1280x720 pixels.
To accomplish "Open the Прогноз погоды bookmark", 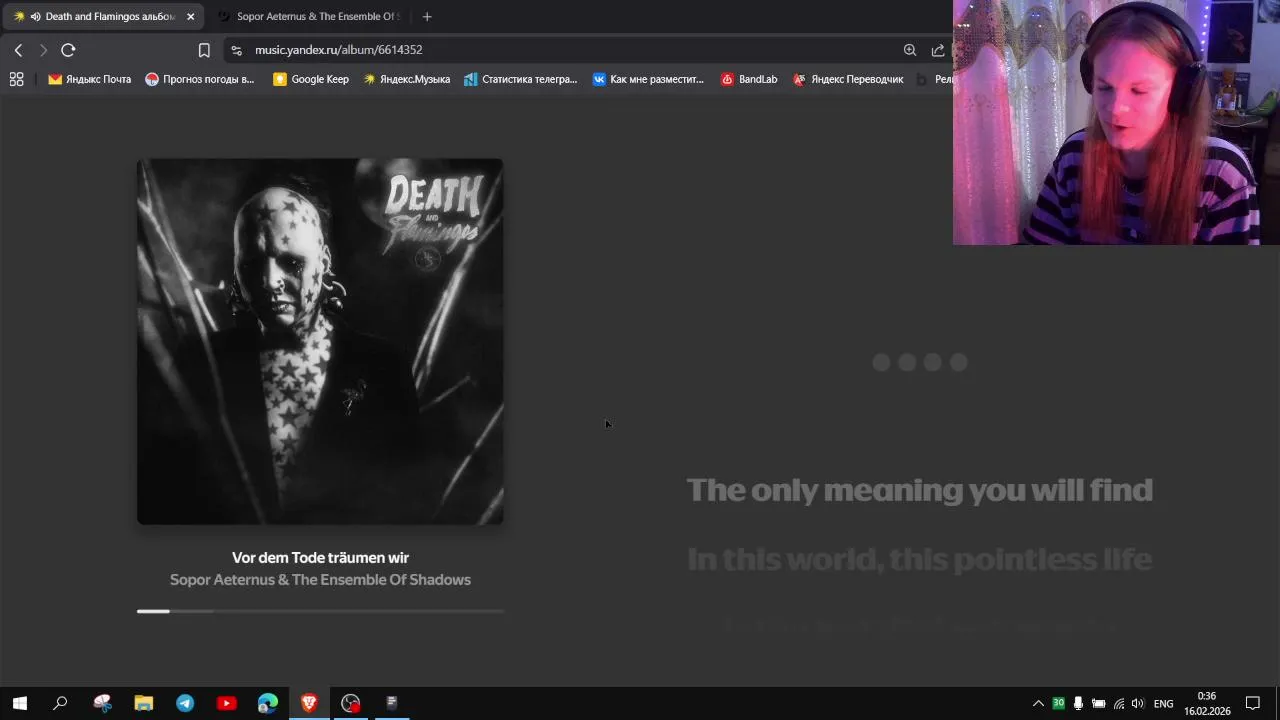I will point(200,79).
